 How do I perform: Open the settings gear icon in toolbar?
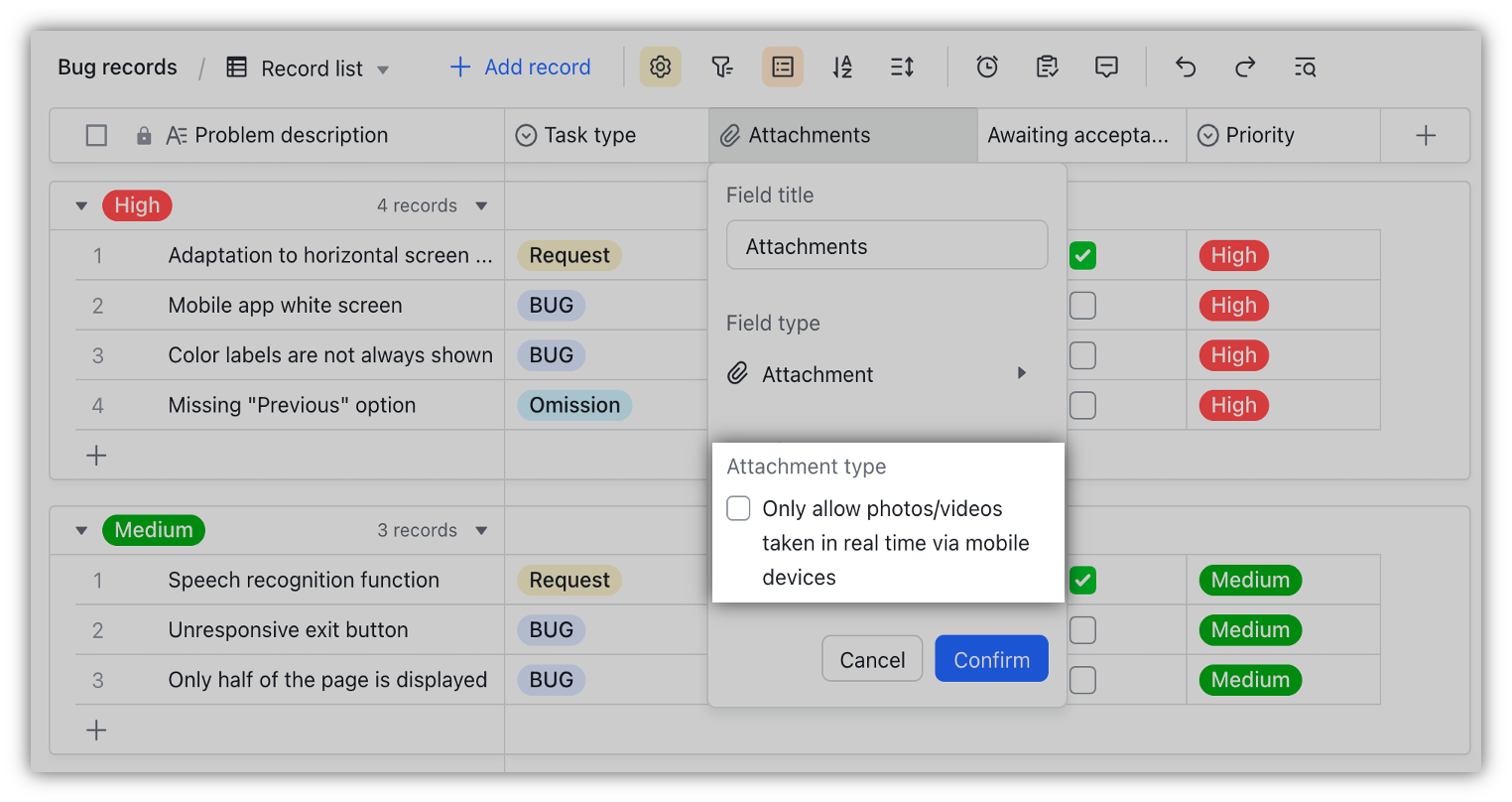click(660, 67)
